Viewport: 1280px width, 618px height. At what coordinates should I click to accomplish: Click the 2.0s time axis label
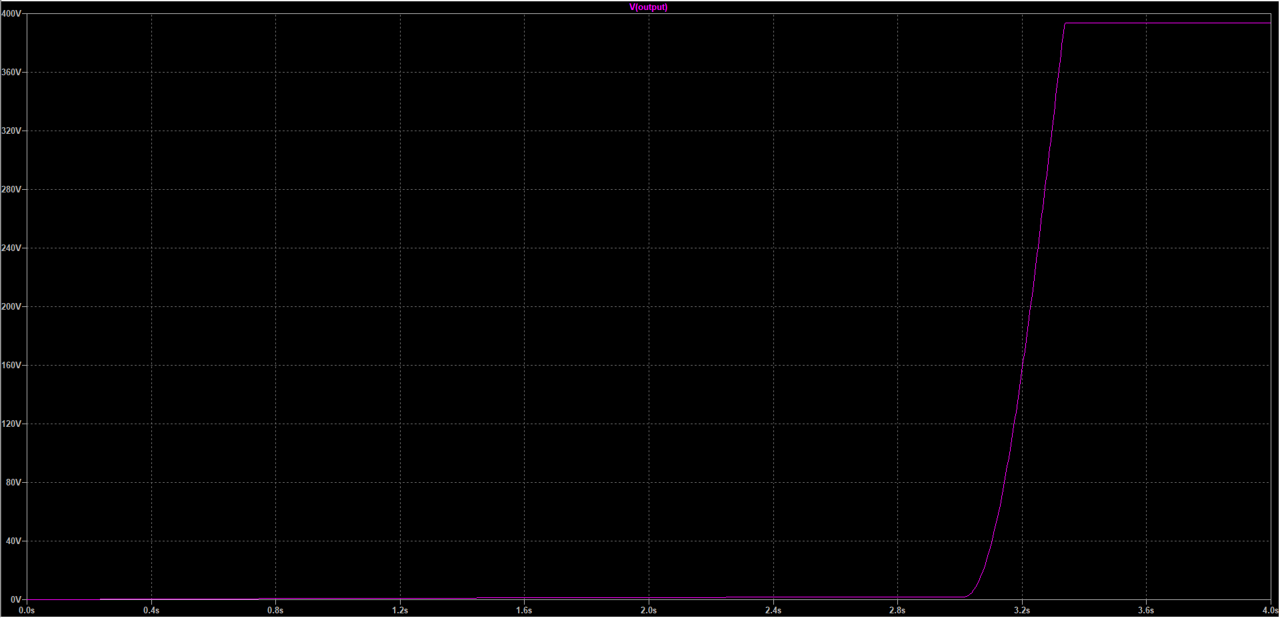pyautogui.click(x=648, y=610)
